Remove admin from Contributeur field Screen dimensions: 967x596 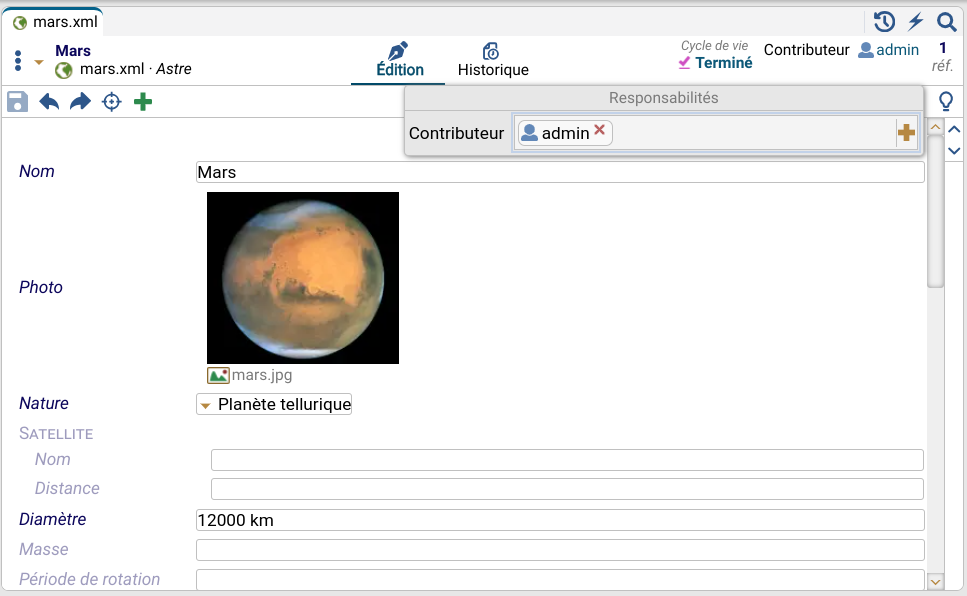tap(600, 130)
